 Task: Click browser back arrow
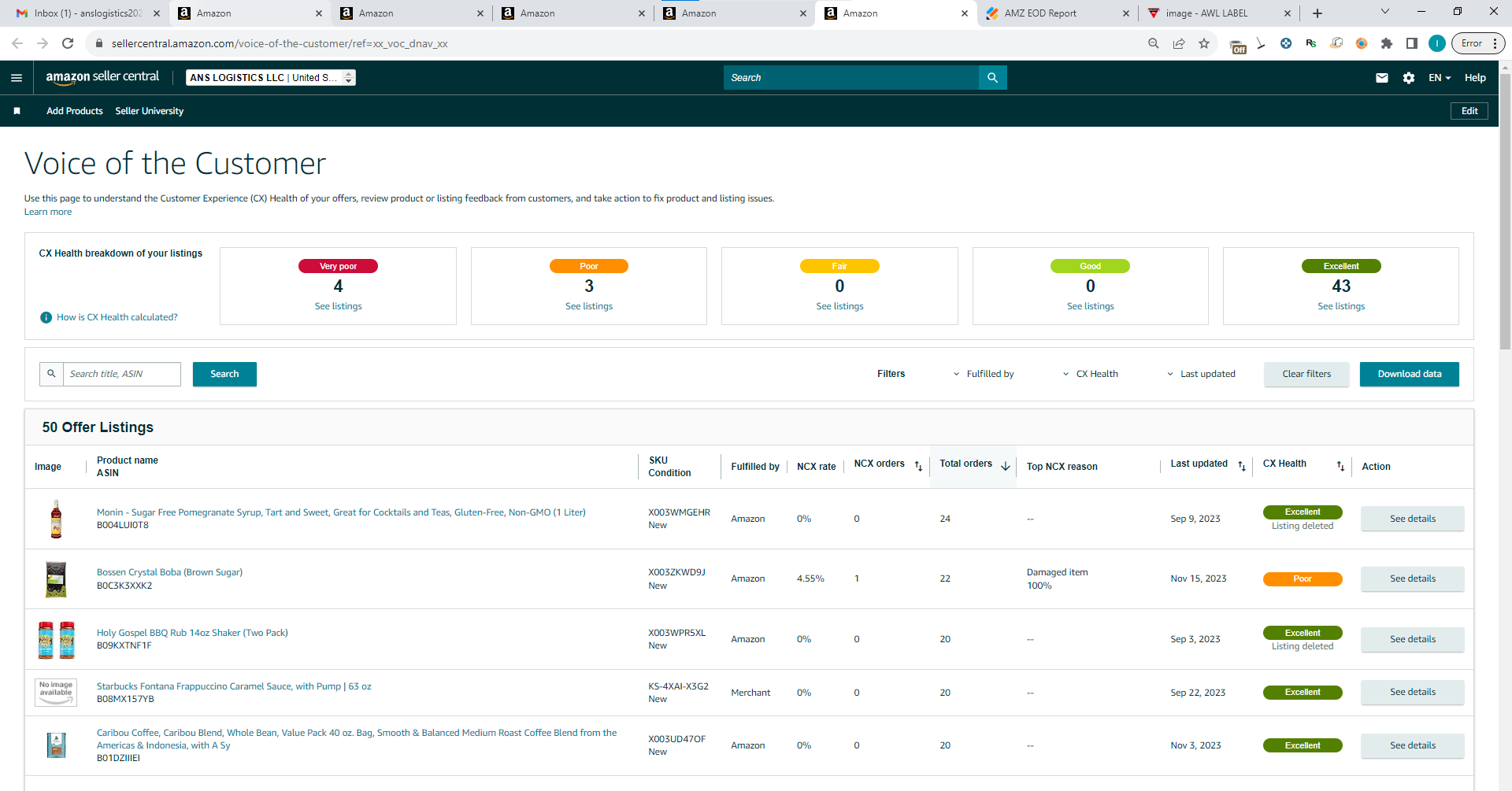click(17, 43)
